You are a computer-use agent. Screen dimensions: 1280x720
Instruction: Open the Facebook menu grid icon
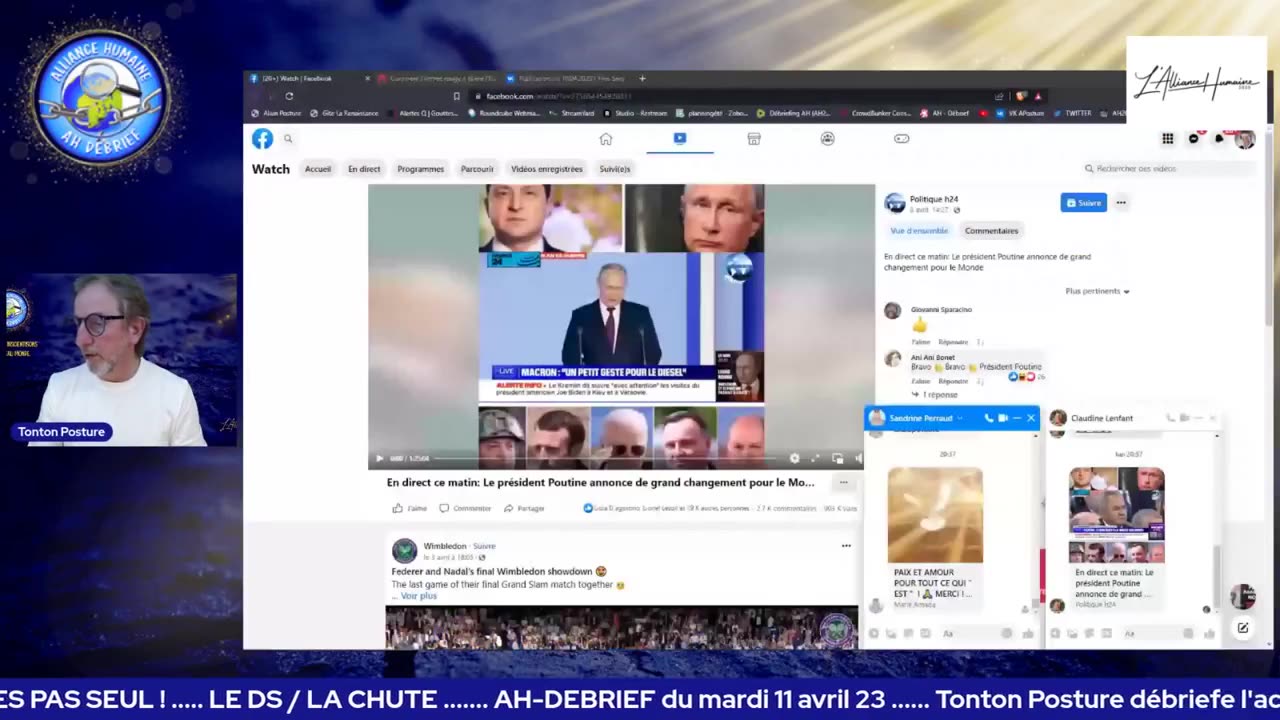[x=1167, y=139]
